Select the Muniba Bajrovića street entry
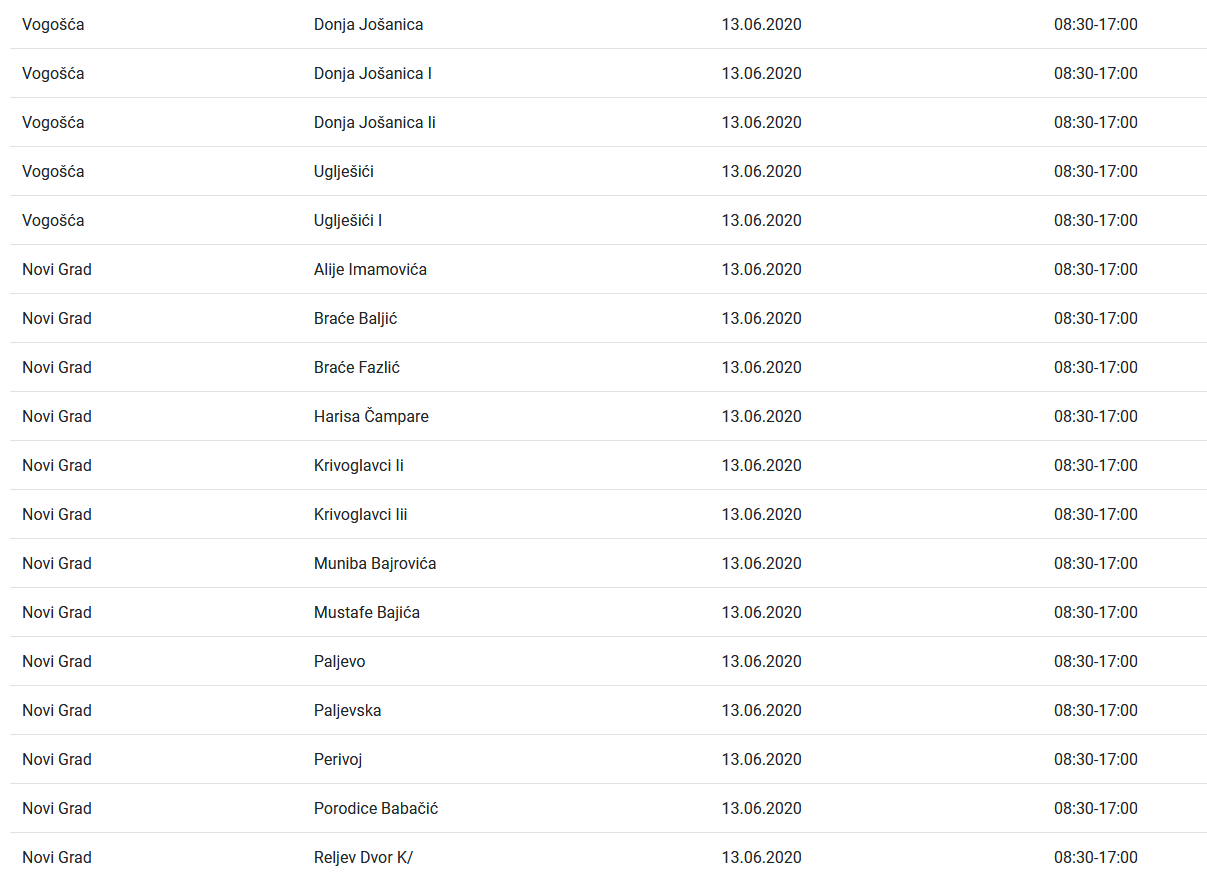The height and width of the screenshot is (878, 1207). [375, 564]
